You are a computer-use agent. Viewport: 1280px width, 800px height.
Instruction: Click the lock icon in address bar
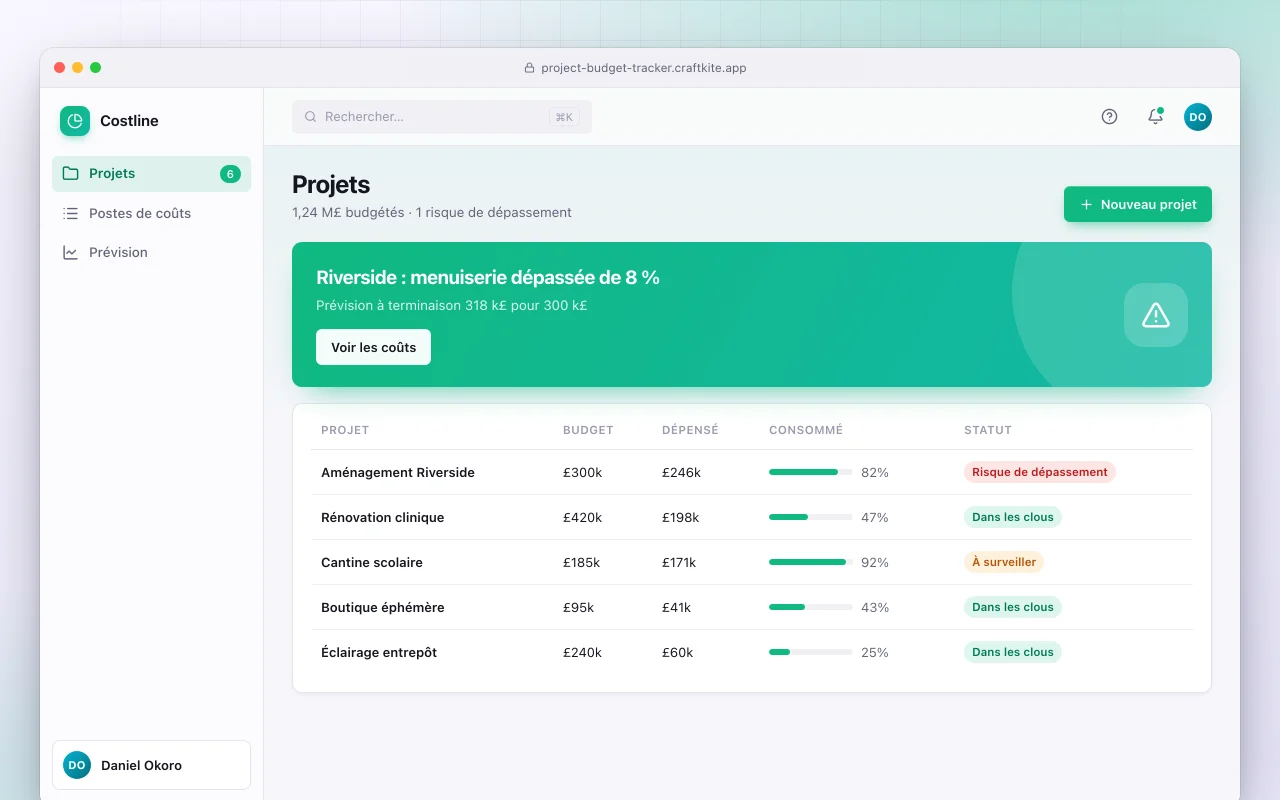pyautogui.click(x=530, y=68)
